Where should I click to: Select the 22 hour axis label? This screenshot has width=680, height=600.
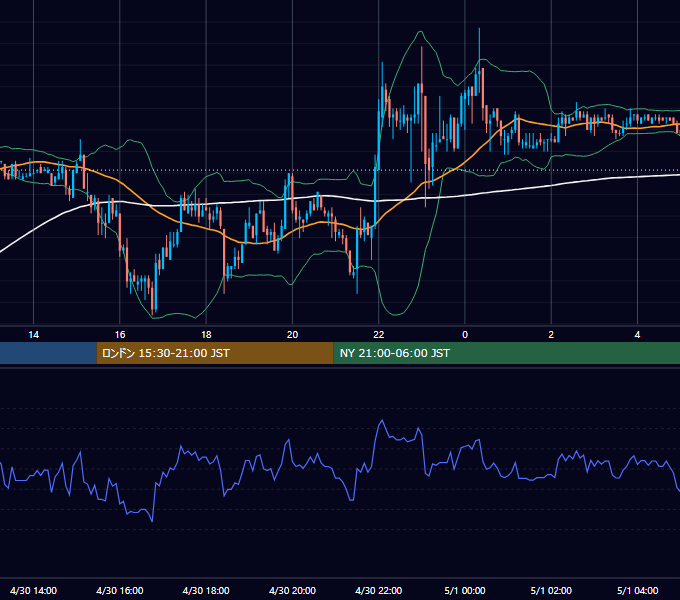tap(379, 335)
